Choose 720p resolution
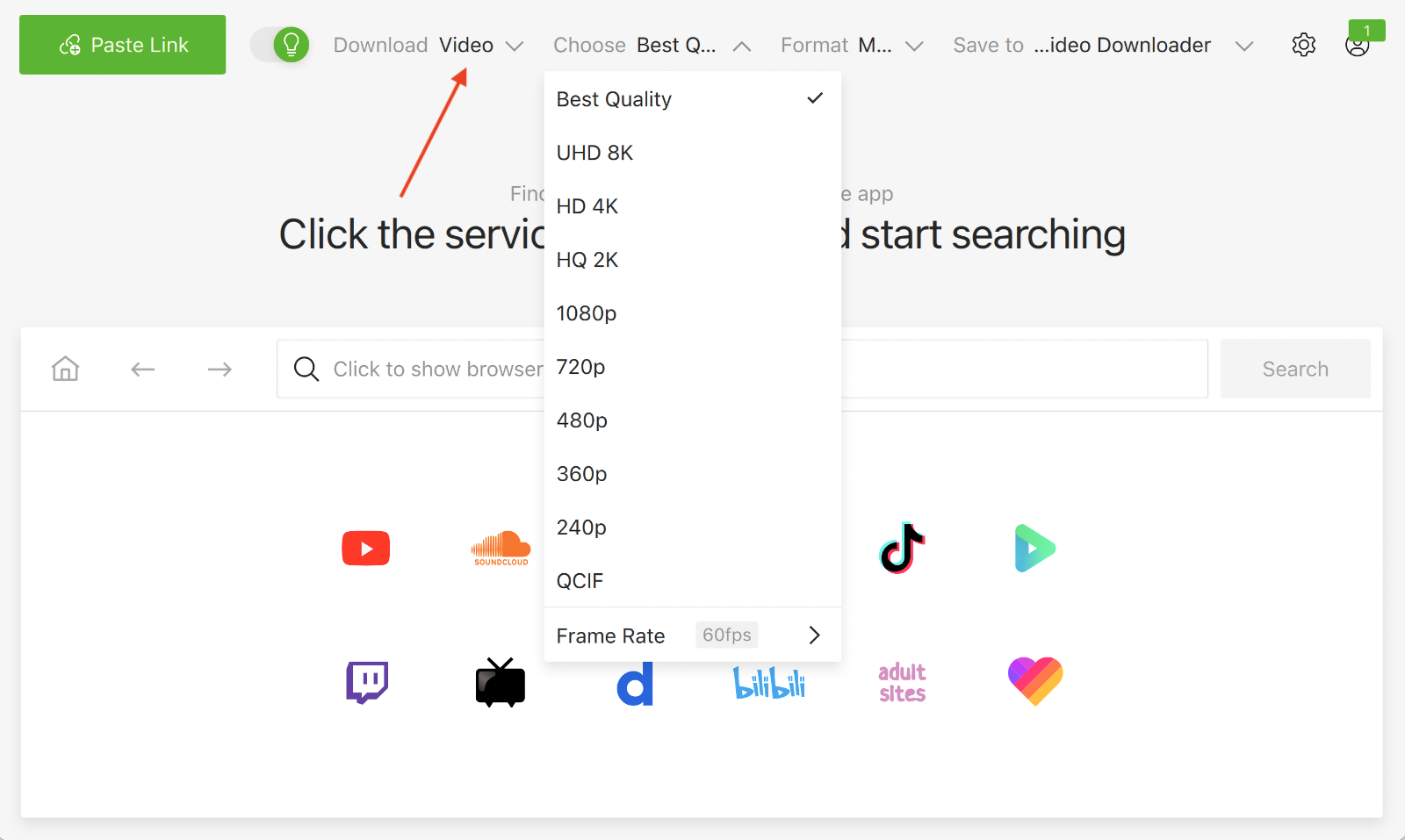 [x=693, y=367]
